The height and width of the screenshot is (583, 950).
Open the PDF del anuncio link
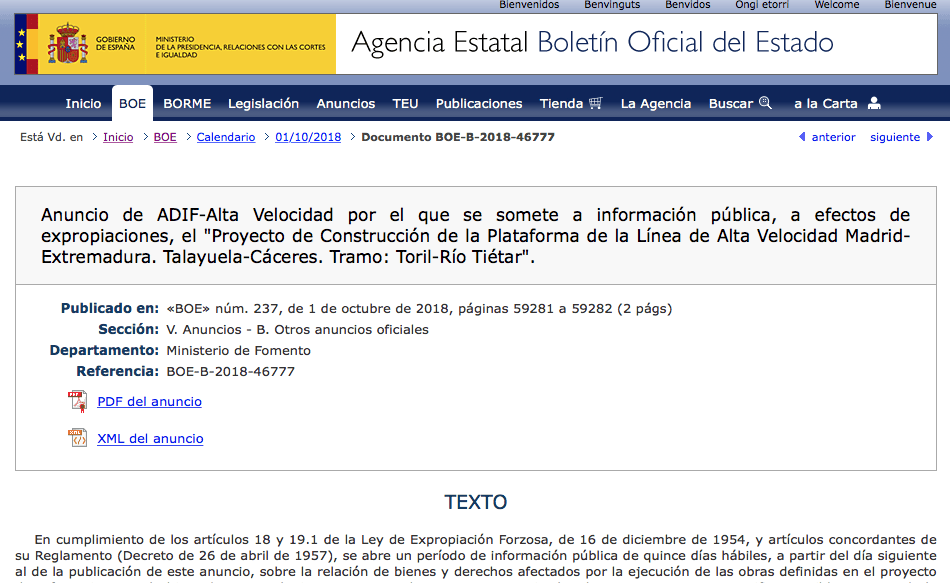click(149, 402)
